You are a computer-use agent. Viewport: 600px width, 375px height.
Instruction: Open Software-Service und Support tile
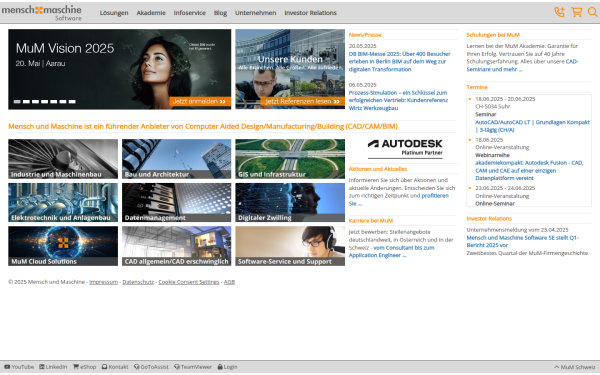pyautogui.click(x=290, y=246)
